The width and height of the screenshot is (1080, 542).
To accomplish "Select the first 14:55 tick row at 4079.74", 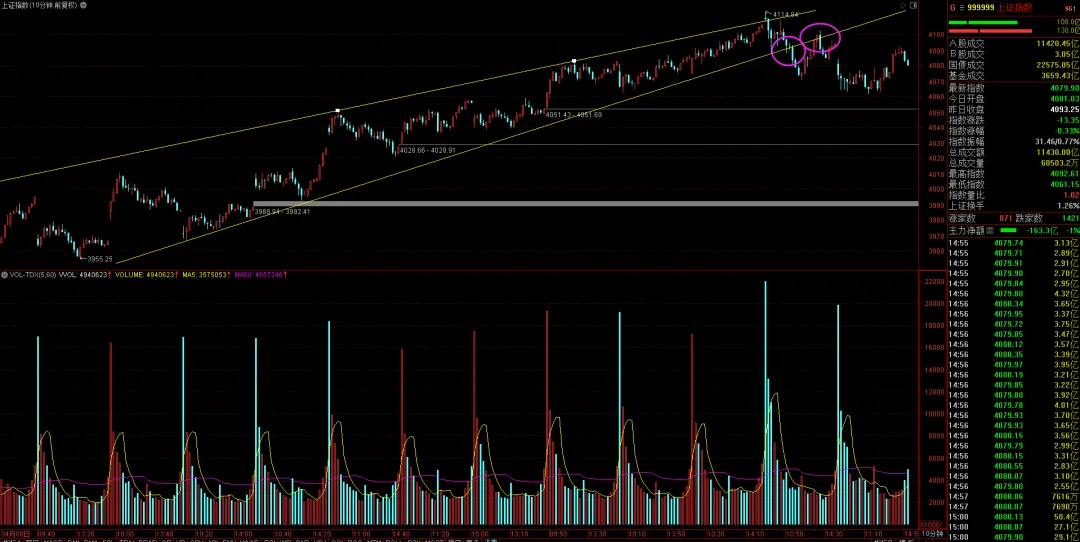I will (1014, 242).
